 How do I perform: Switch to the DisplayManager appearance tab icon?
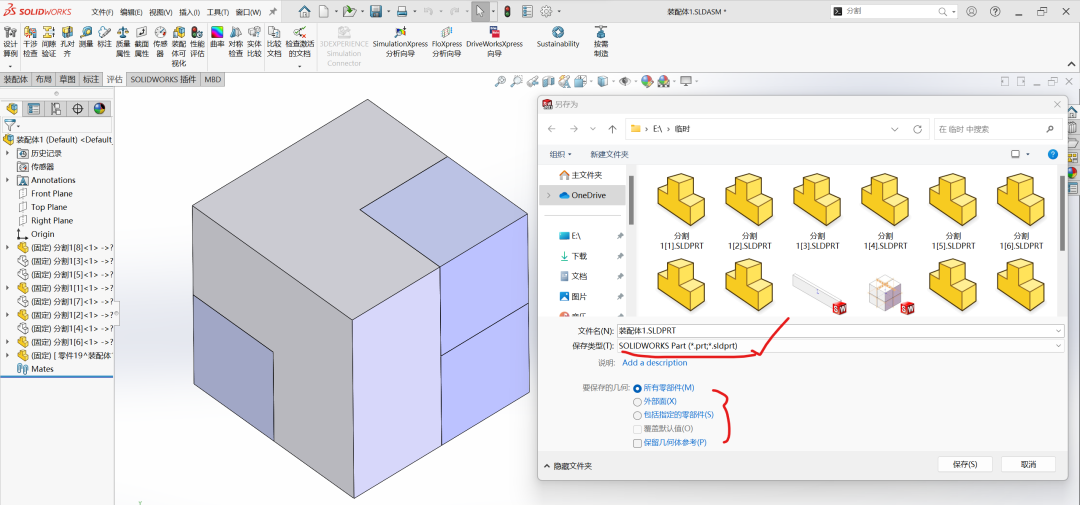click(99, 109)
